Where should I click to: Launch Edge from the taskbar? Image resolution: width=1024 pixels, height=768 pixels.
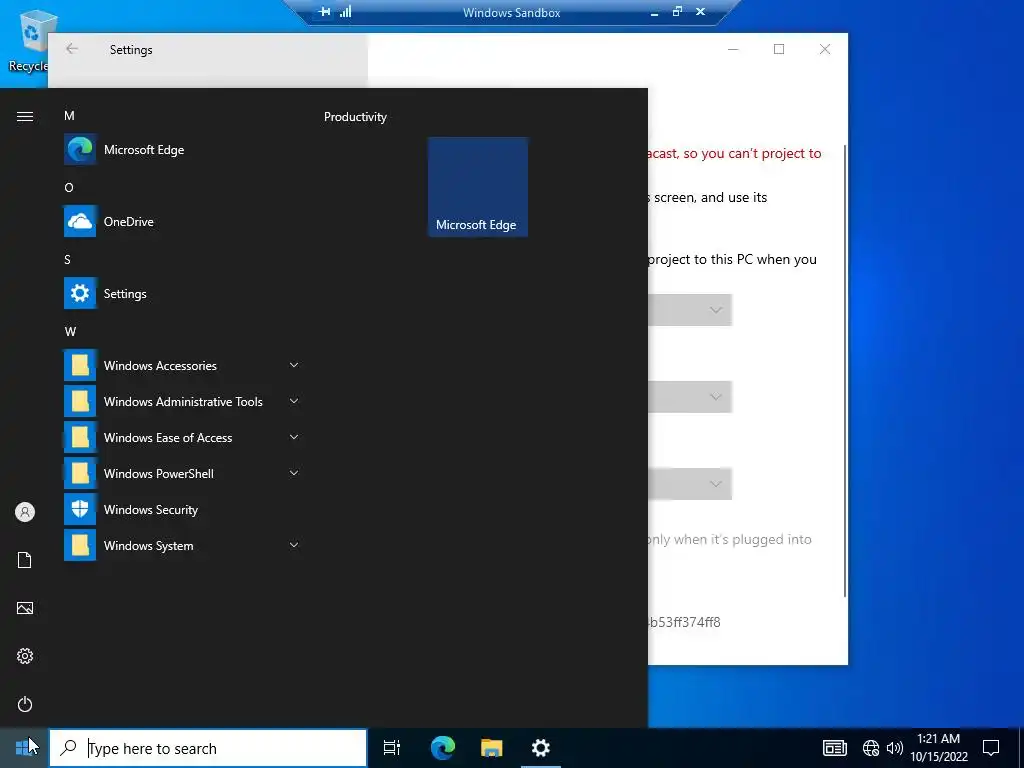coord(442,748)
